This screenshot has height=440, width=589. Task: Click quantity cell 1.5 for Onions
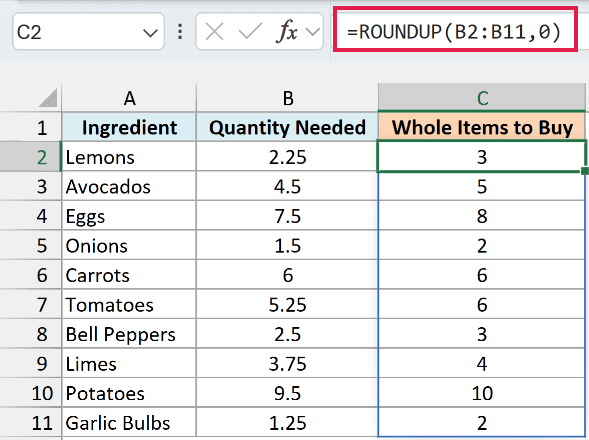tap(287, 245)
